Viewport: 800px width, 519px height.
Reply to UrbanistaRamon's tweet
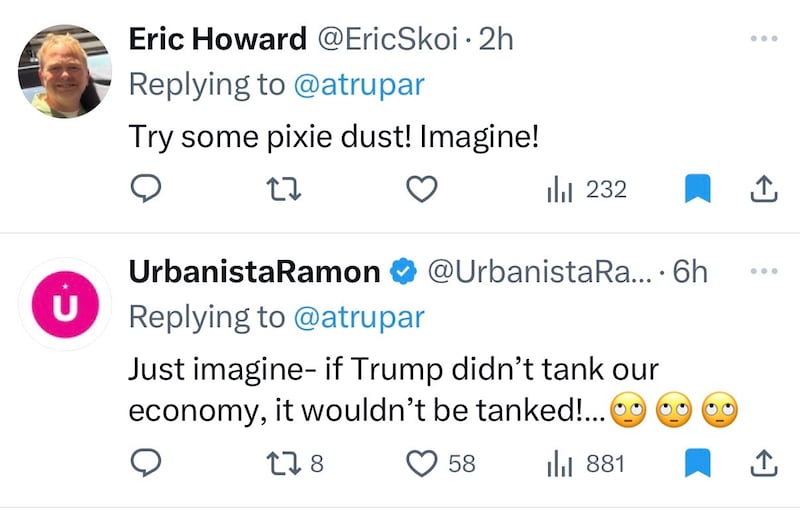(145, 463)
